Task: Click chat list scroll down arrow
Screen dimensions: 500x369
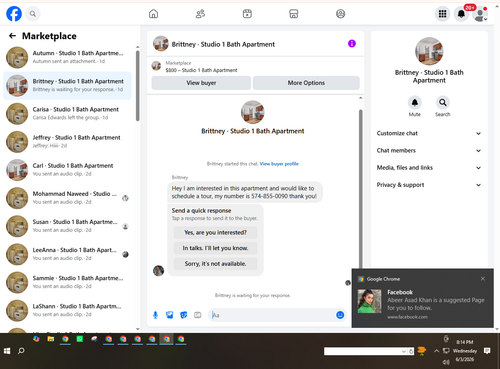Action: pyautogui.click(x=137, y=329)
